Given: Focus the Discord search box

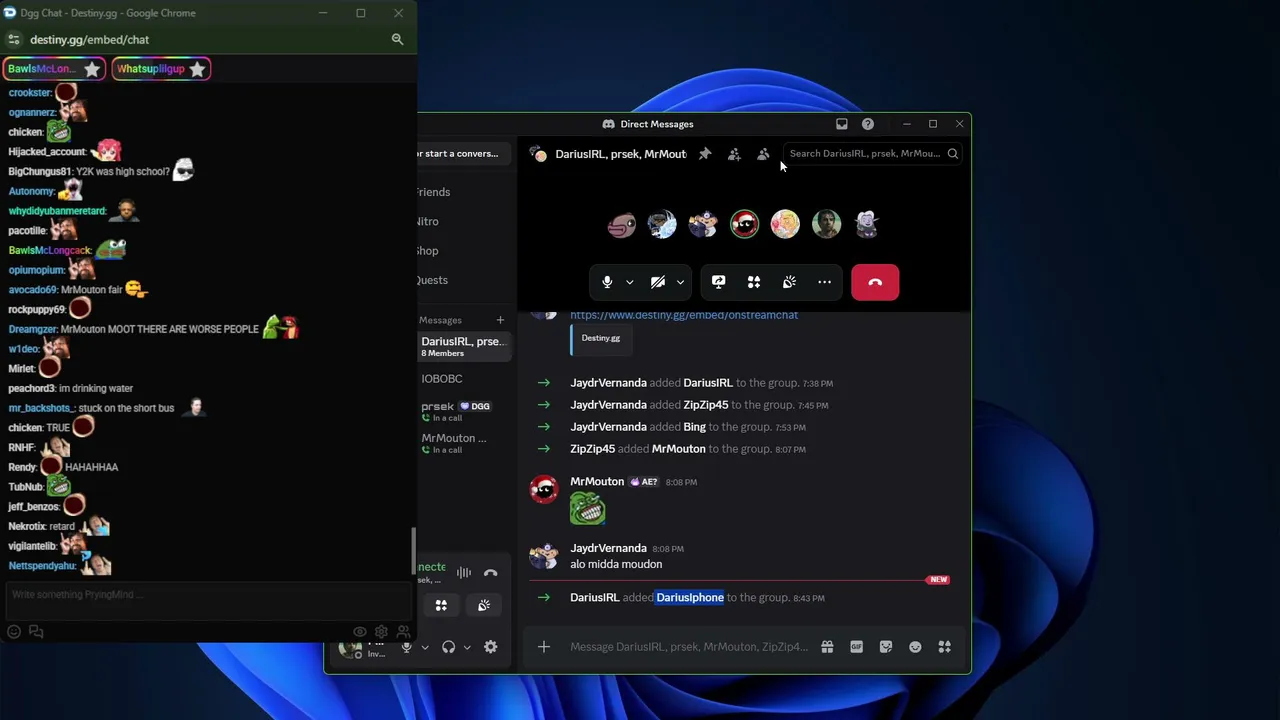Looking at the screenshot, I should pos(873,154).
